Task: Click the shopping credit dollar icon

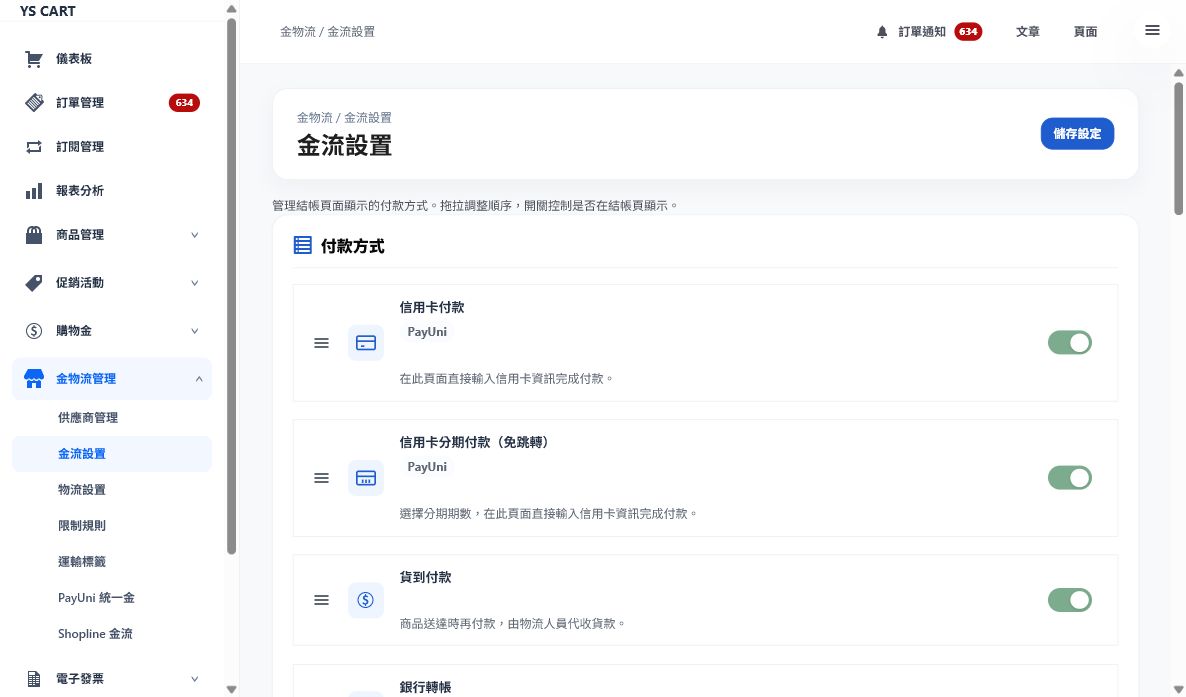Action: [34, 331]
